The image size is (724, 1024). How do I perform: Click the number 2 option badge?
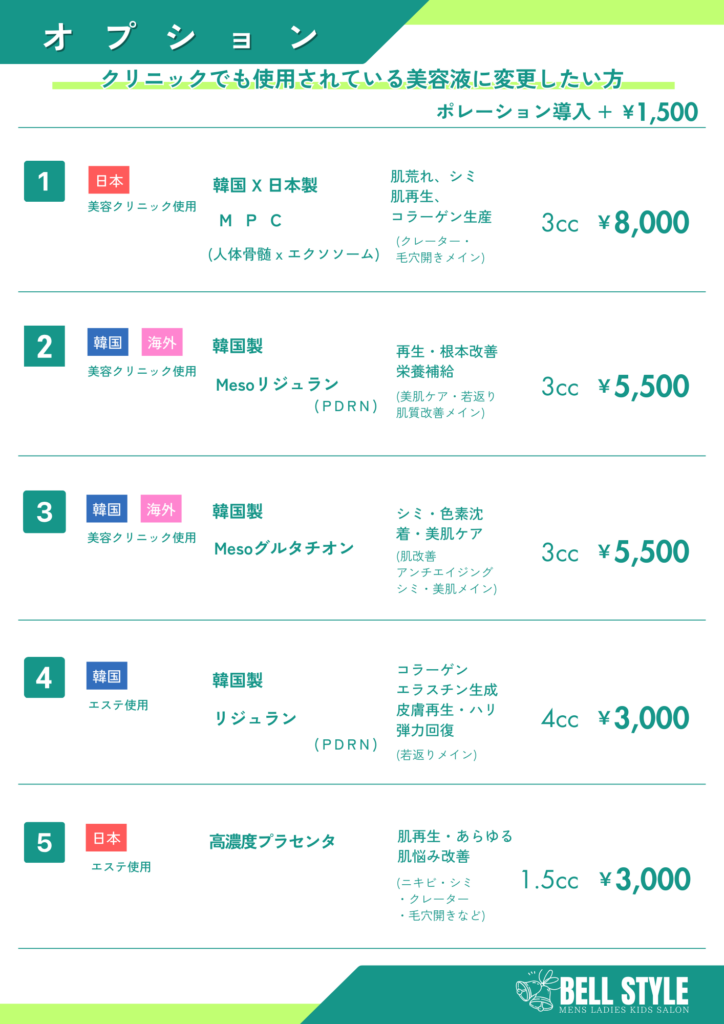click(44, 347)
